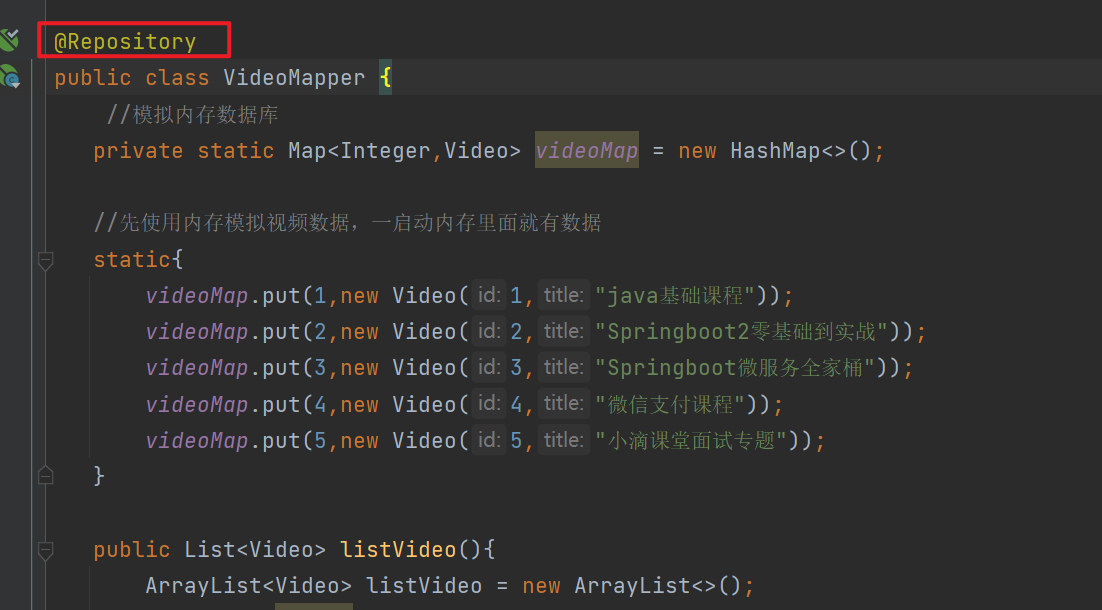The image size is (1102, 610).
Task: Click the ArrayList<Video> local variable type
Action: [249, 585]
